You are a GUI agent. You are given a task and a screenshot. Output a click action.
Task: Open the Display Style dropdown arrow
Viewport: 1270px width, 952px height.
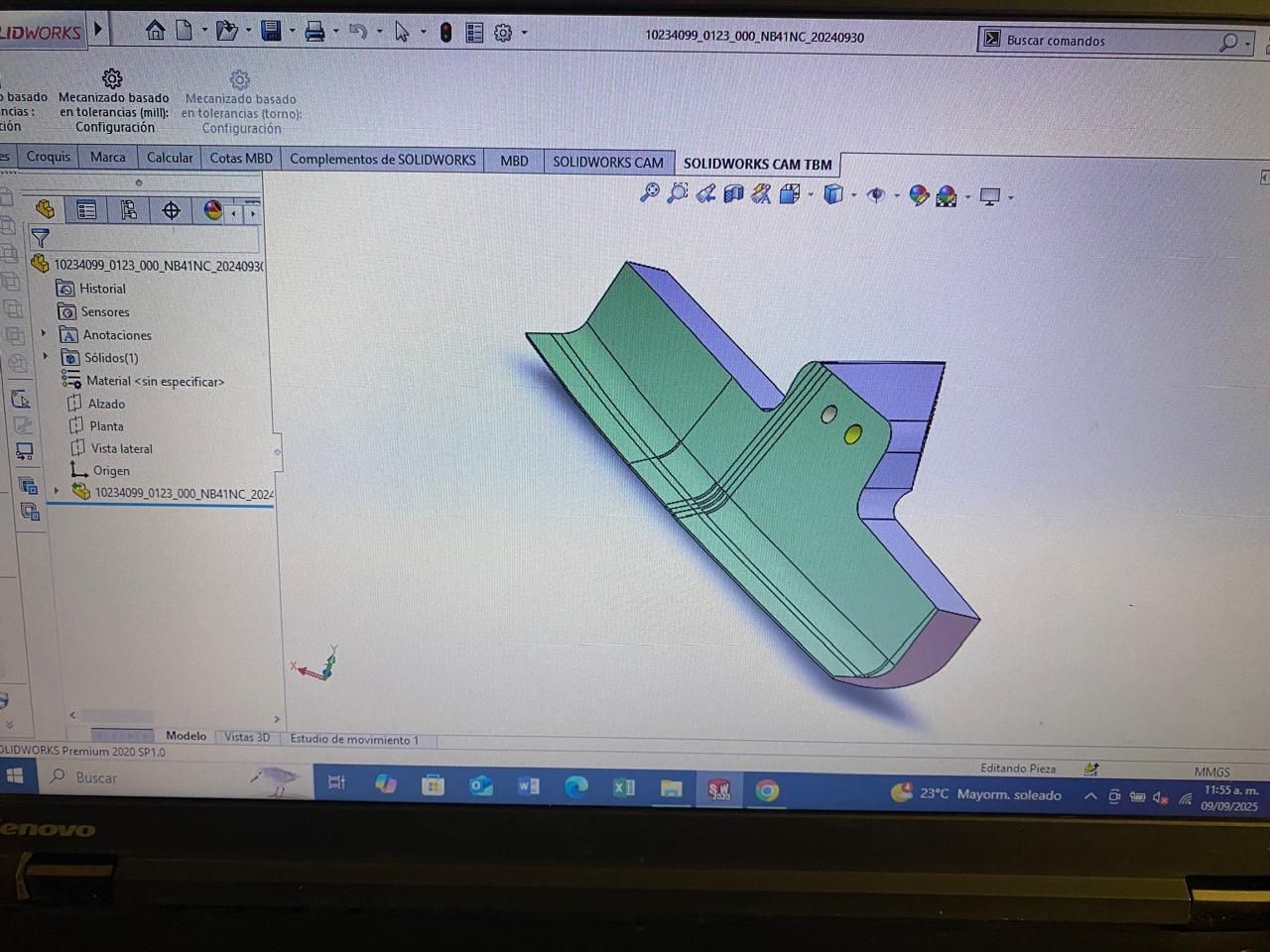tap(852, 195)
